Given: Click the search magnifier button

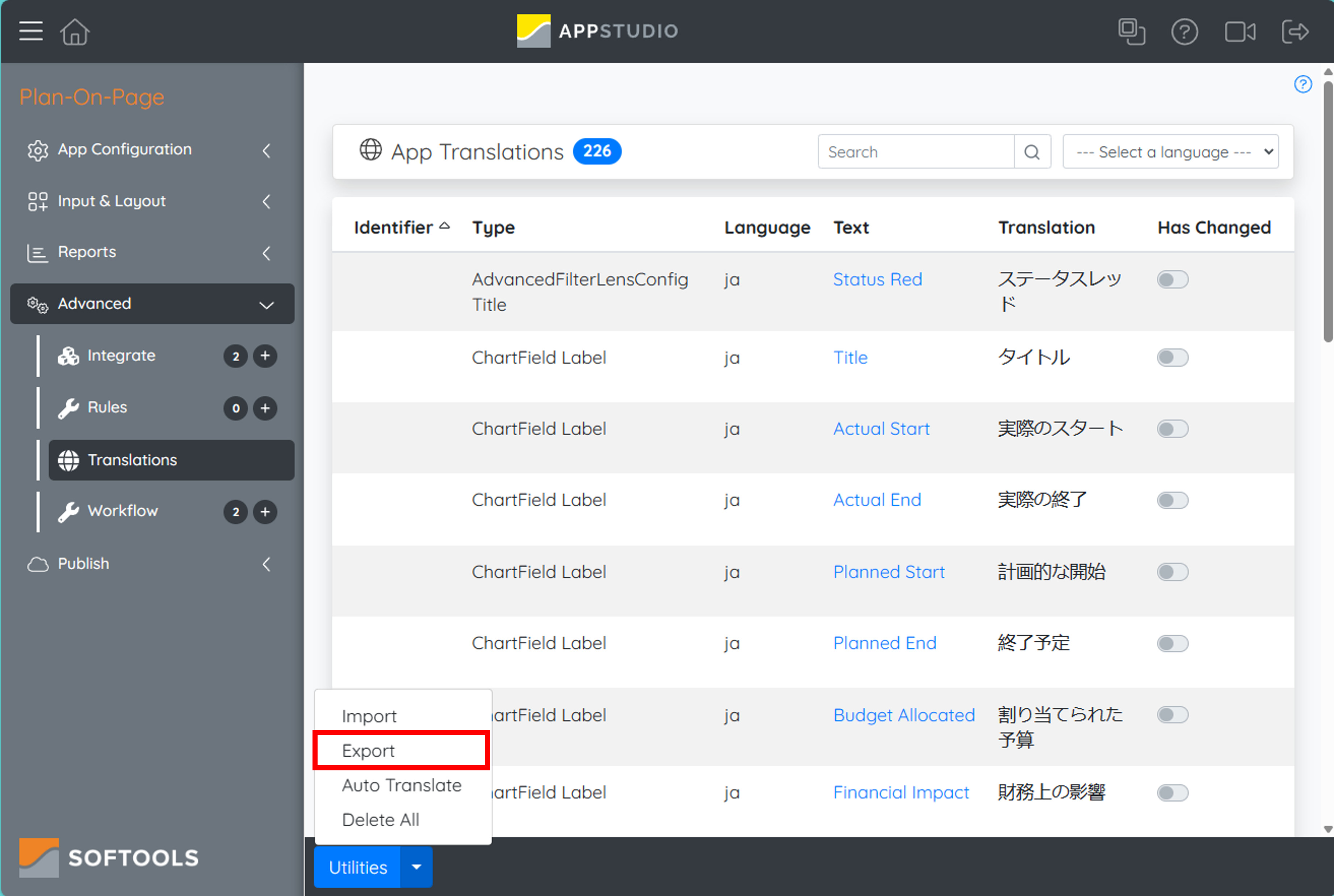Looking at the screenshot, I should coord(1032,152).
